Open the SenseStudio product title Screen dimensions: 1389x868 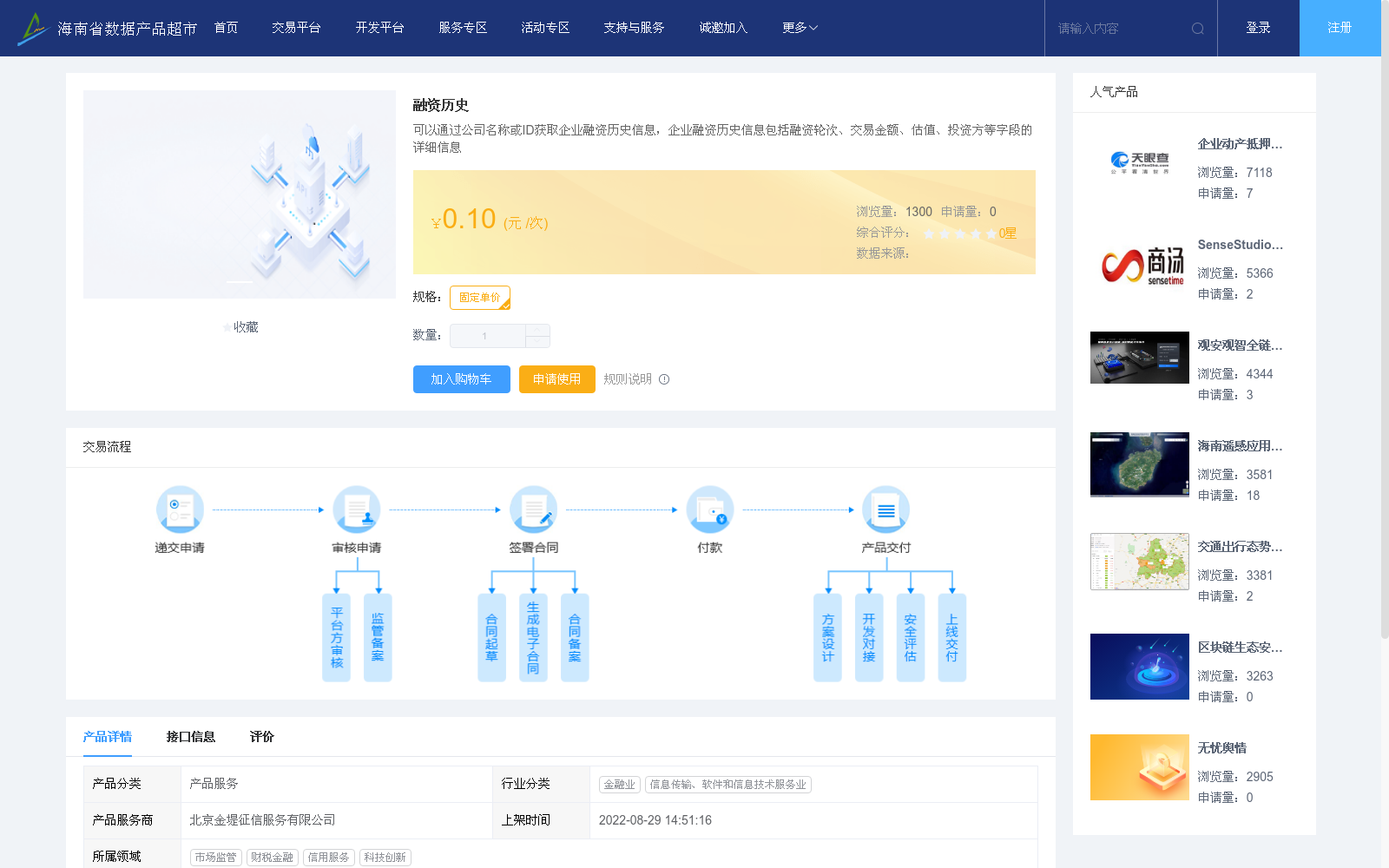1240,245
